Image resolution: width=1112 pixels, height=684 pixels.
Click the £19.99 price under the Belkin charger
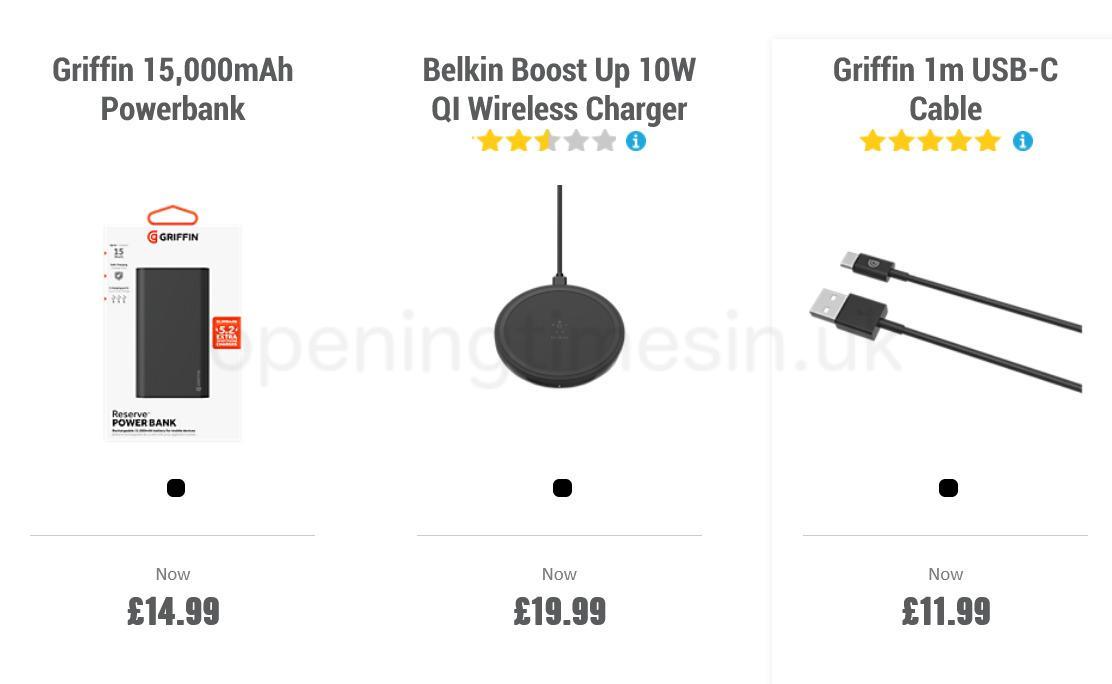(x=559, y=611)
